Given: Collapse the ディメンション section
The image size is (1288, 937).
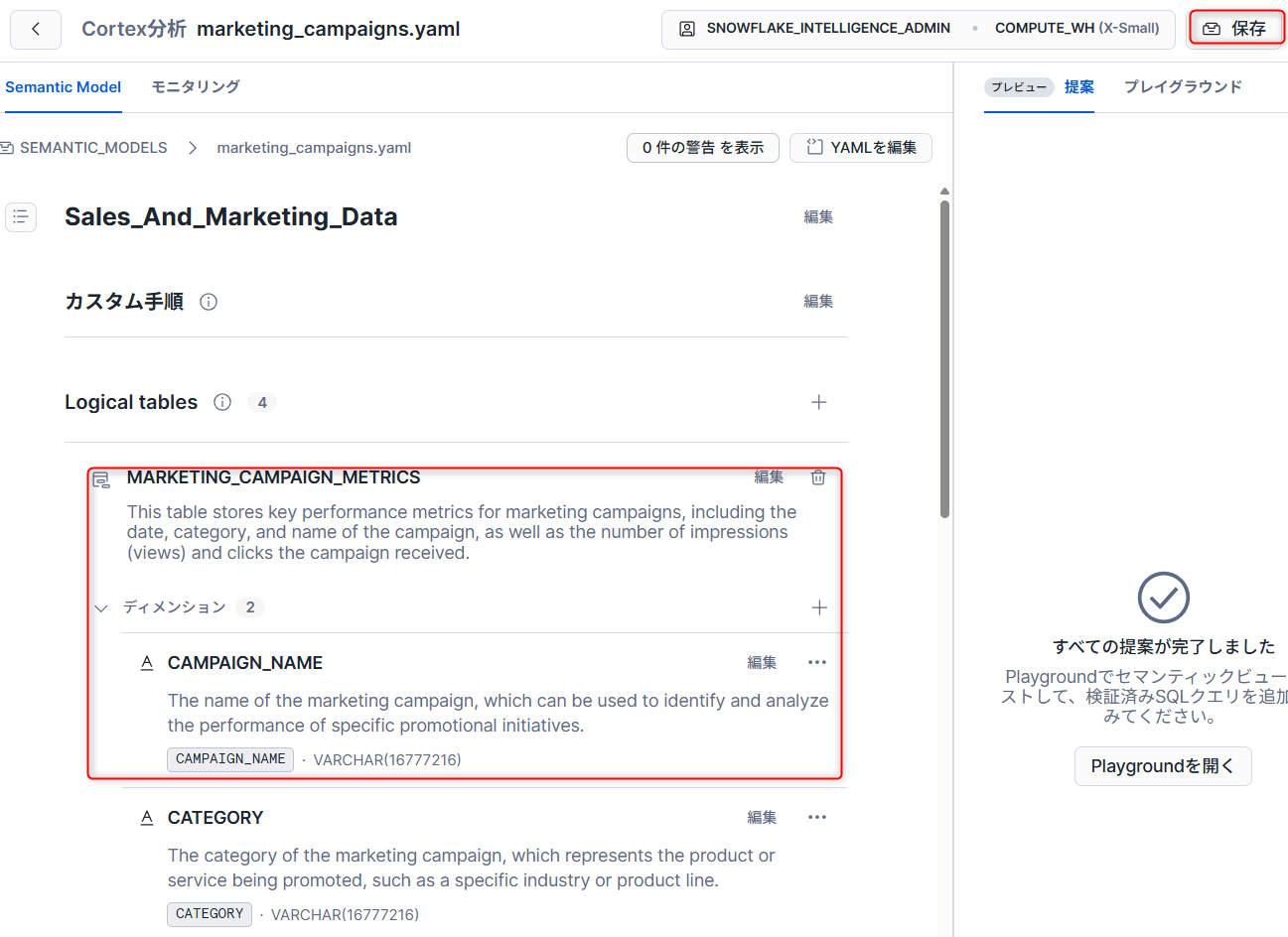Looking at the screenshot, I should tap(101, 607).
